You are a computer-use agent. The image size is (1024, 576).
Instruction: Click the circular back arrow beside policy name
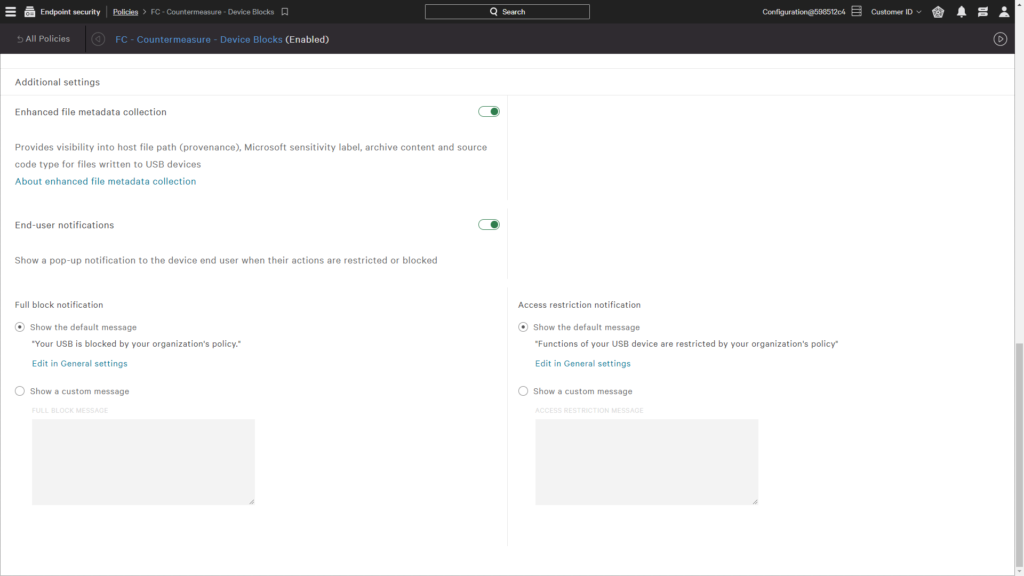click(98, 39)
